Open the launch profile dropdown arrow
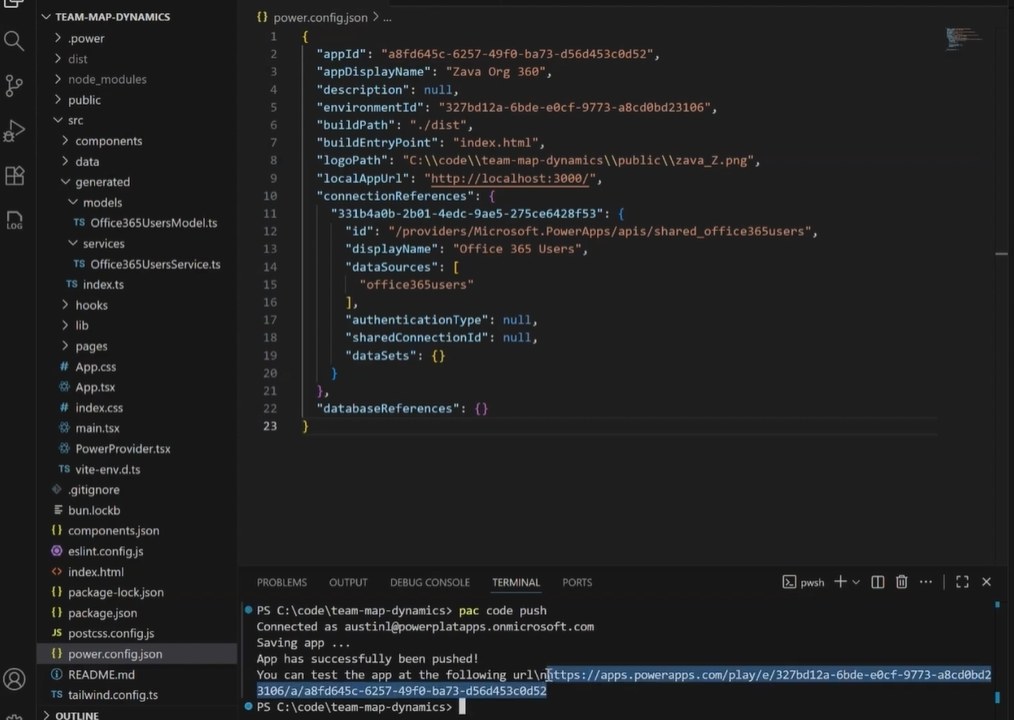Viewport: 1014px width, 720px height. pyautogui.click(x=856, y=582)
